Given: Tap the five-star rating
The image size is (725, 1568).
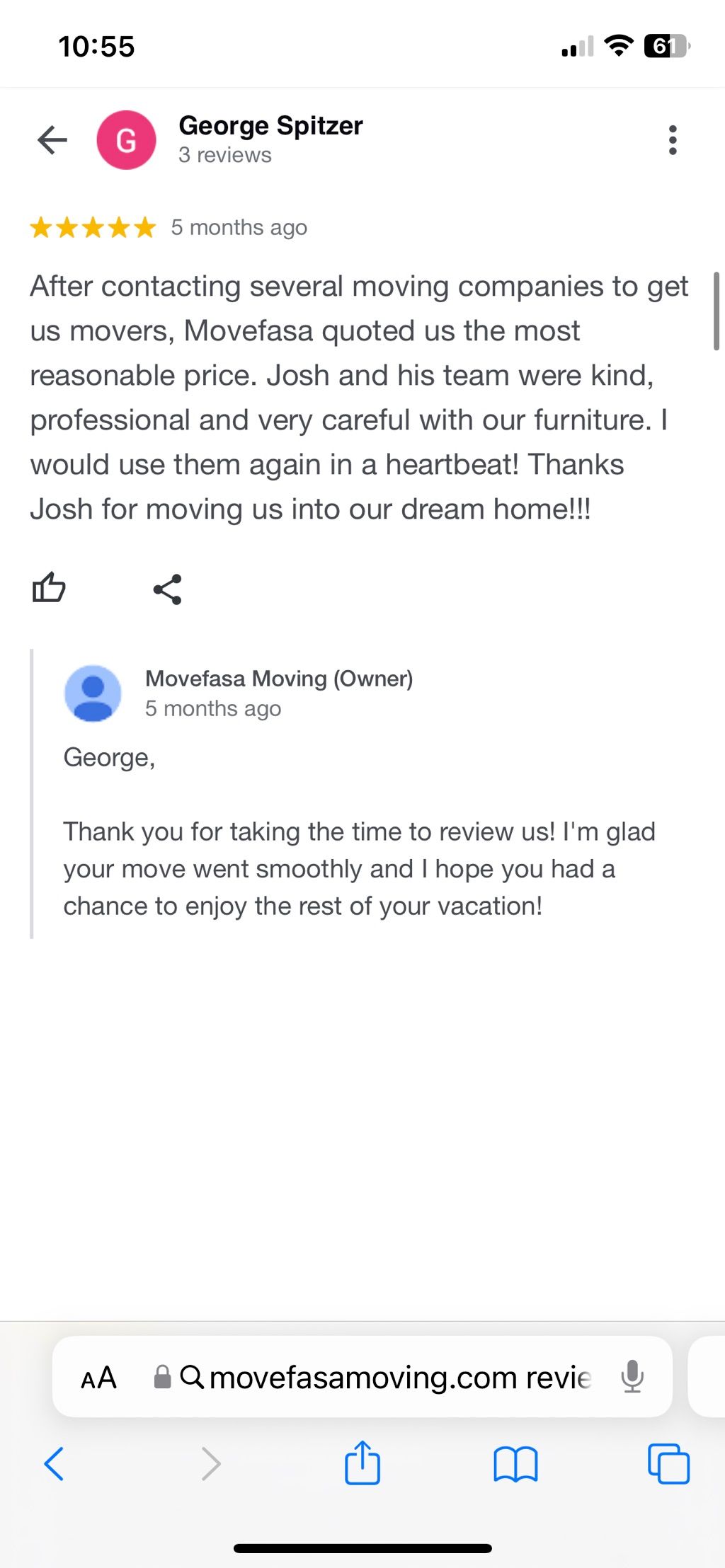Looking at the screenshot, I should [93, 228].
